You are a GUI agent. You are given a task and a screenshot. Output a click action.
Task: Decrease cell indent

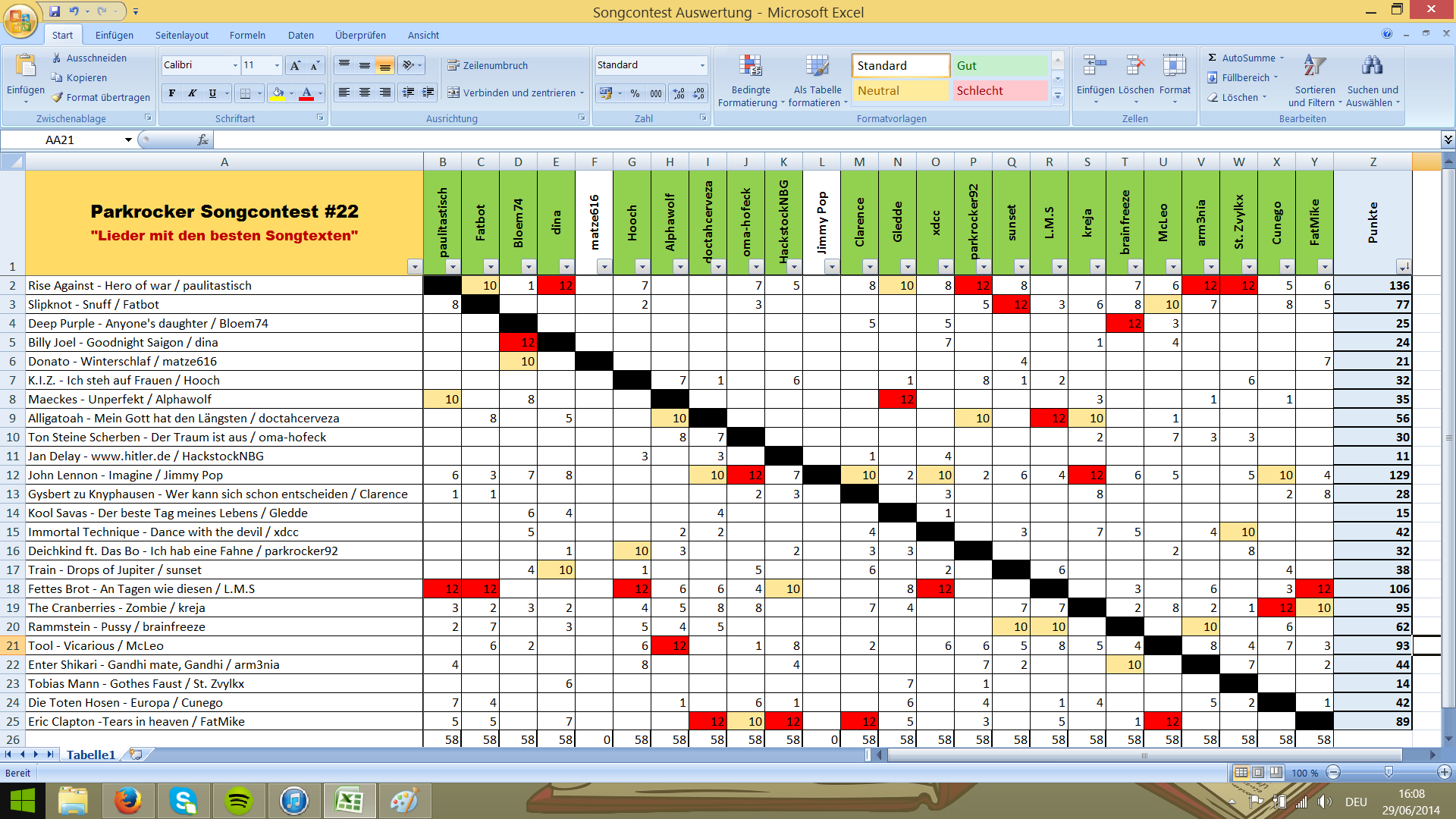409,93
